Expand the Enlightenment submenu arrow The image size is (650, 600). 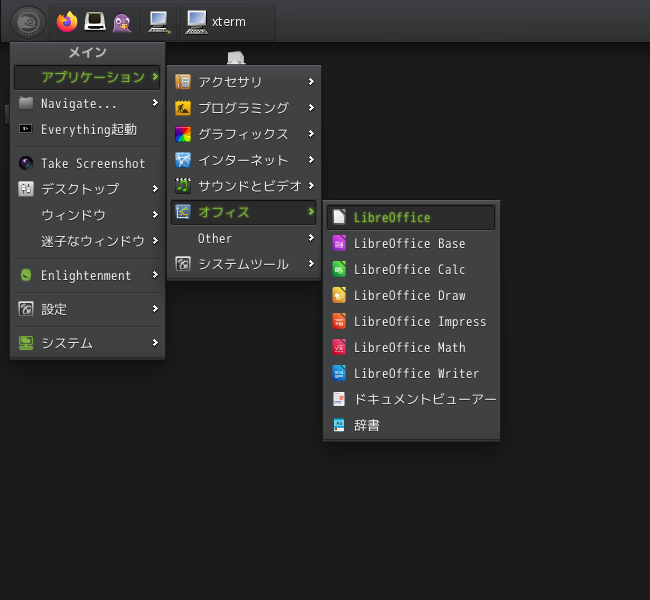155,275
